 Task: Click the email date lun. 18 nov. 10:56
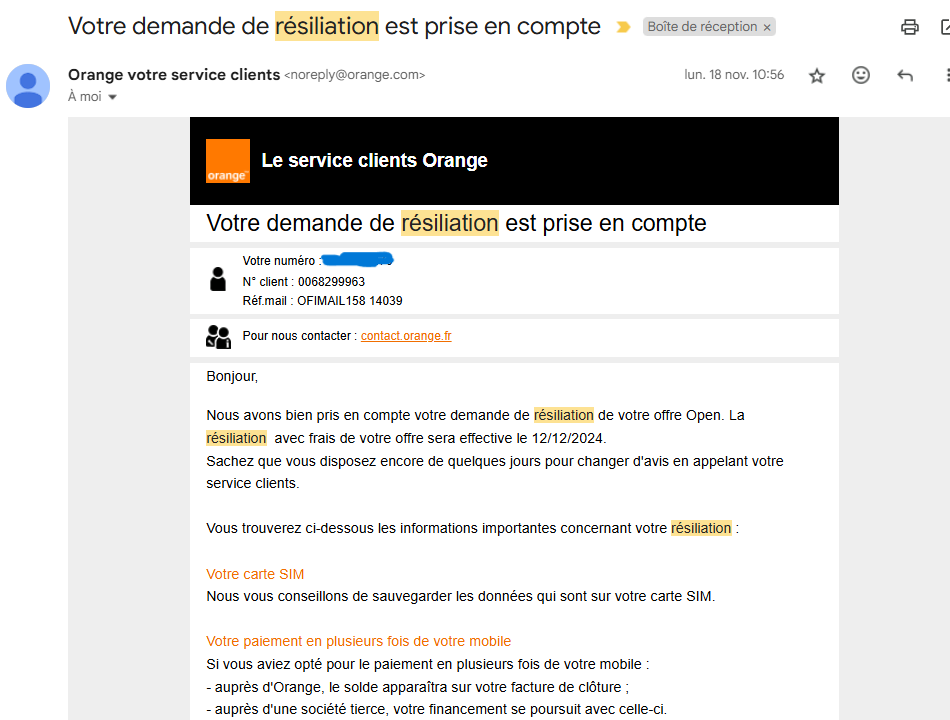click(x=734, y=75)
